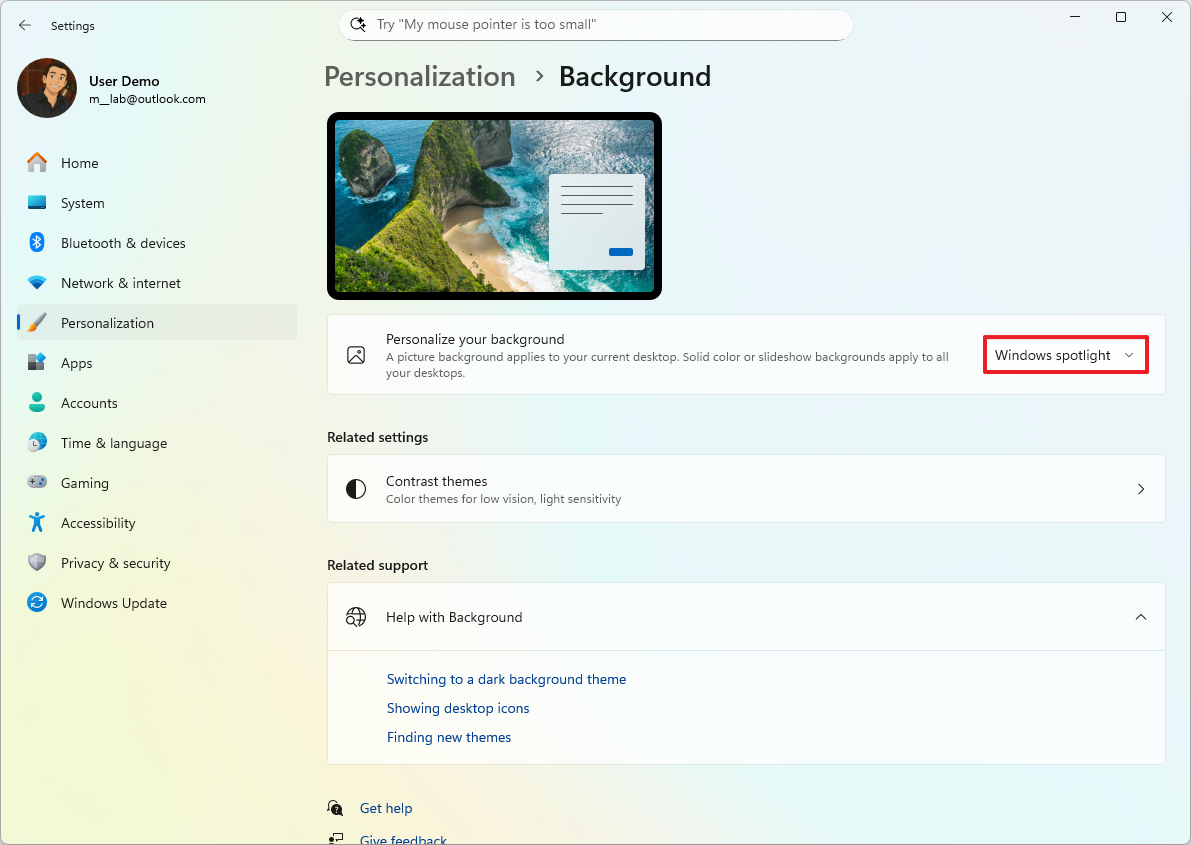Click the Personalization breadcrumb link
The width and height of the screenshot is (1191, 845).
419,76
